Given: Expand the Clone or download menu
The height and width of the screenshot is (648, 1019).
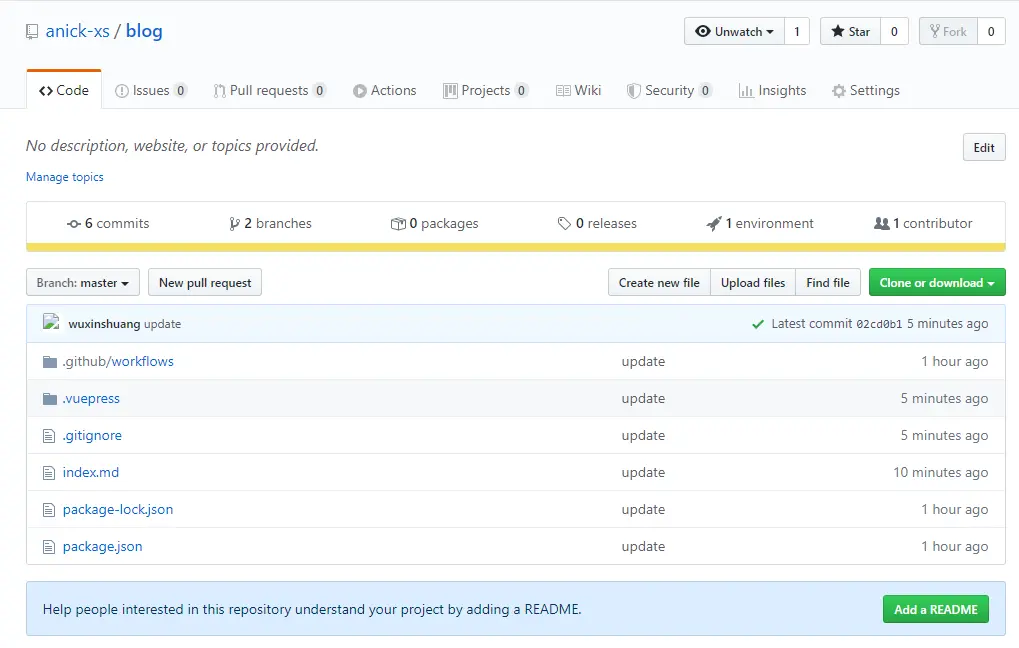Looking at the screenshot, I should coord(937,283).
